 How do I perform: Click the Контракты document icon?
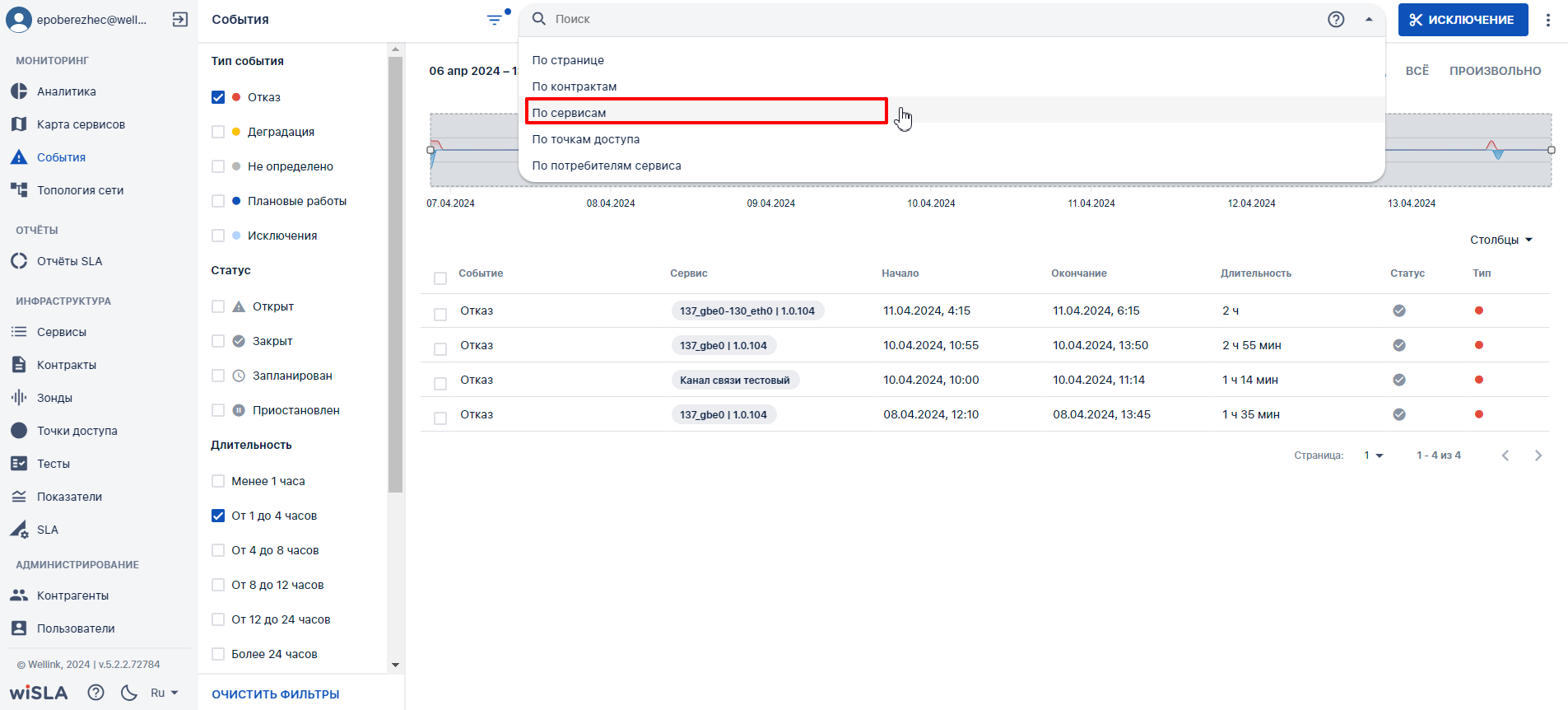pos(19,365)
